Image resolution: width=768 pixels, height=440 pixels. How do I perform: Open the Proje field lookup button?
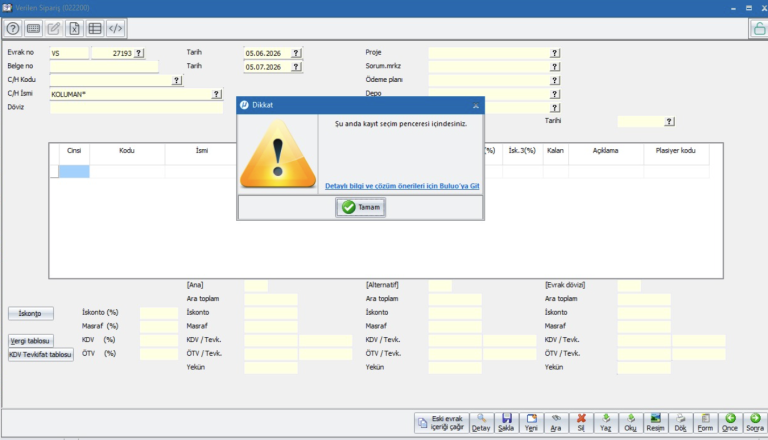pos(554,53)
